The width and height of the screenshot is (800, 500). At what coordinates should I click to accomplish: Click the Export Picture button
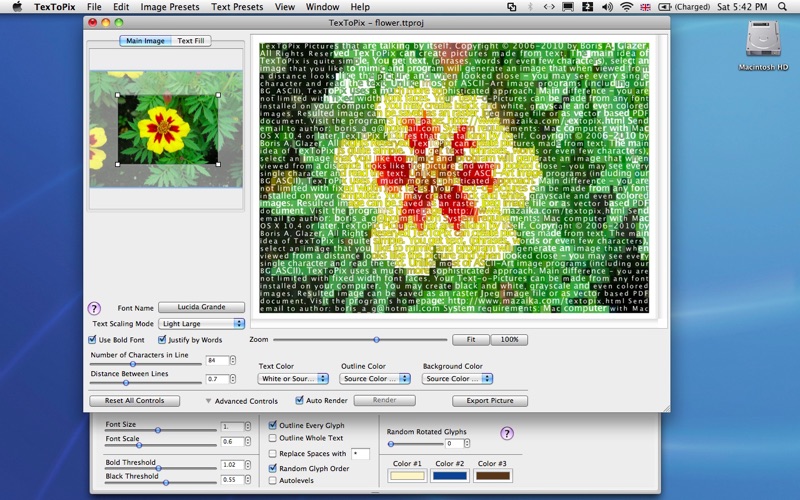coord(489,401)
